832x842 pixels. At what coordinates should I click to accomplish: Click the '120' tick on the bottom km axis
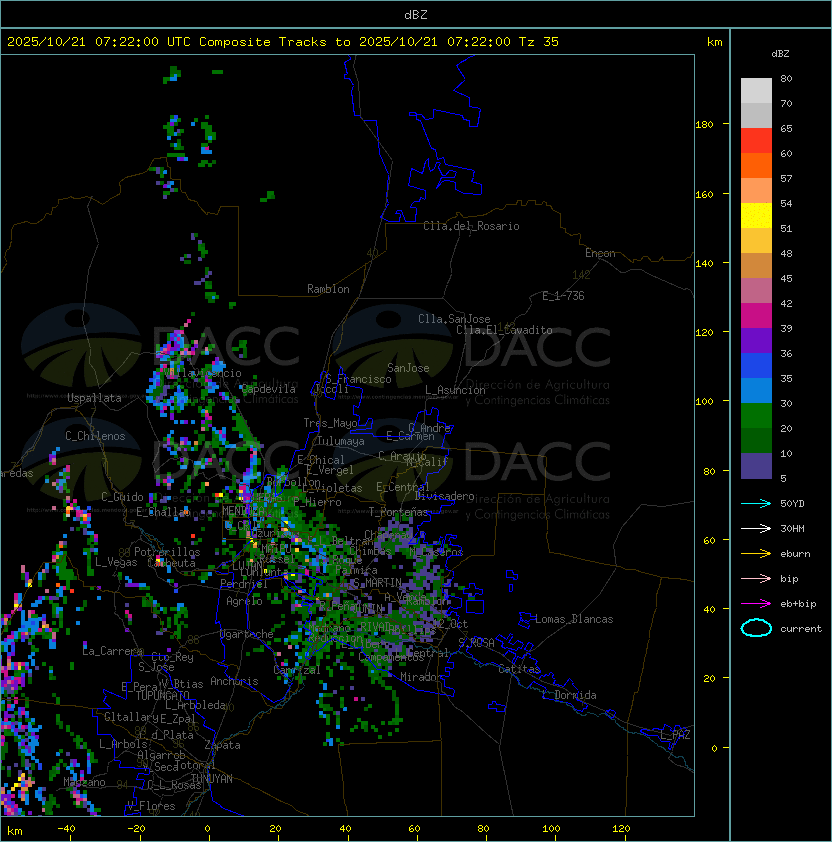pos(621,829)
